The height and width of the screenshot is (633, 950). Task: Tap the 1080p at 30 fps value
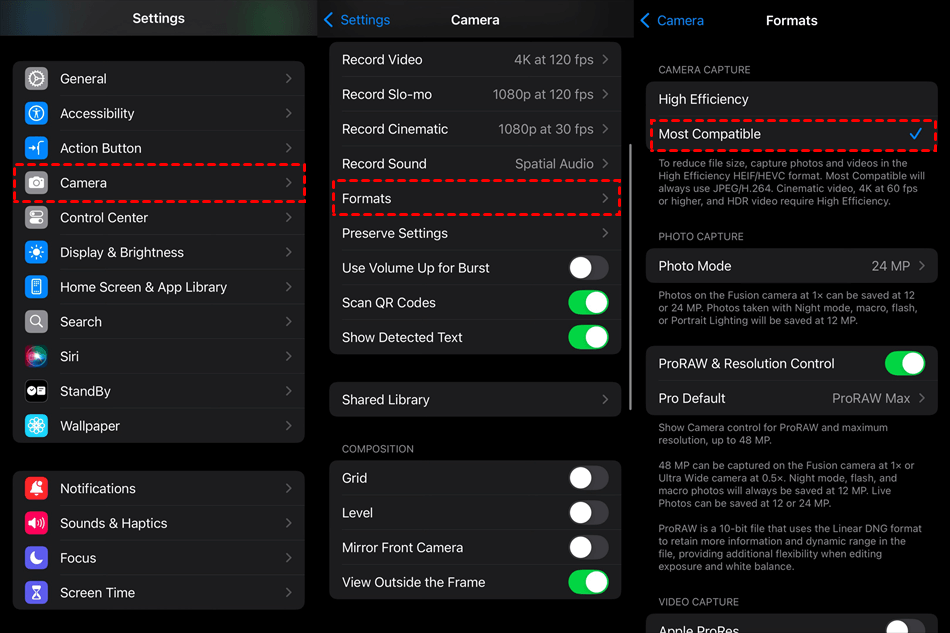[x=546, y=129]
